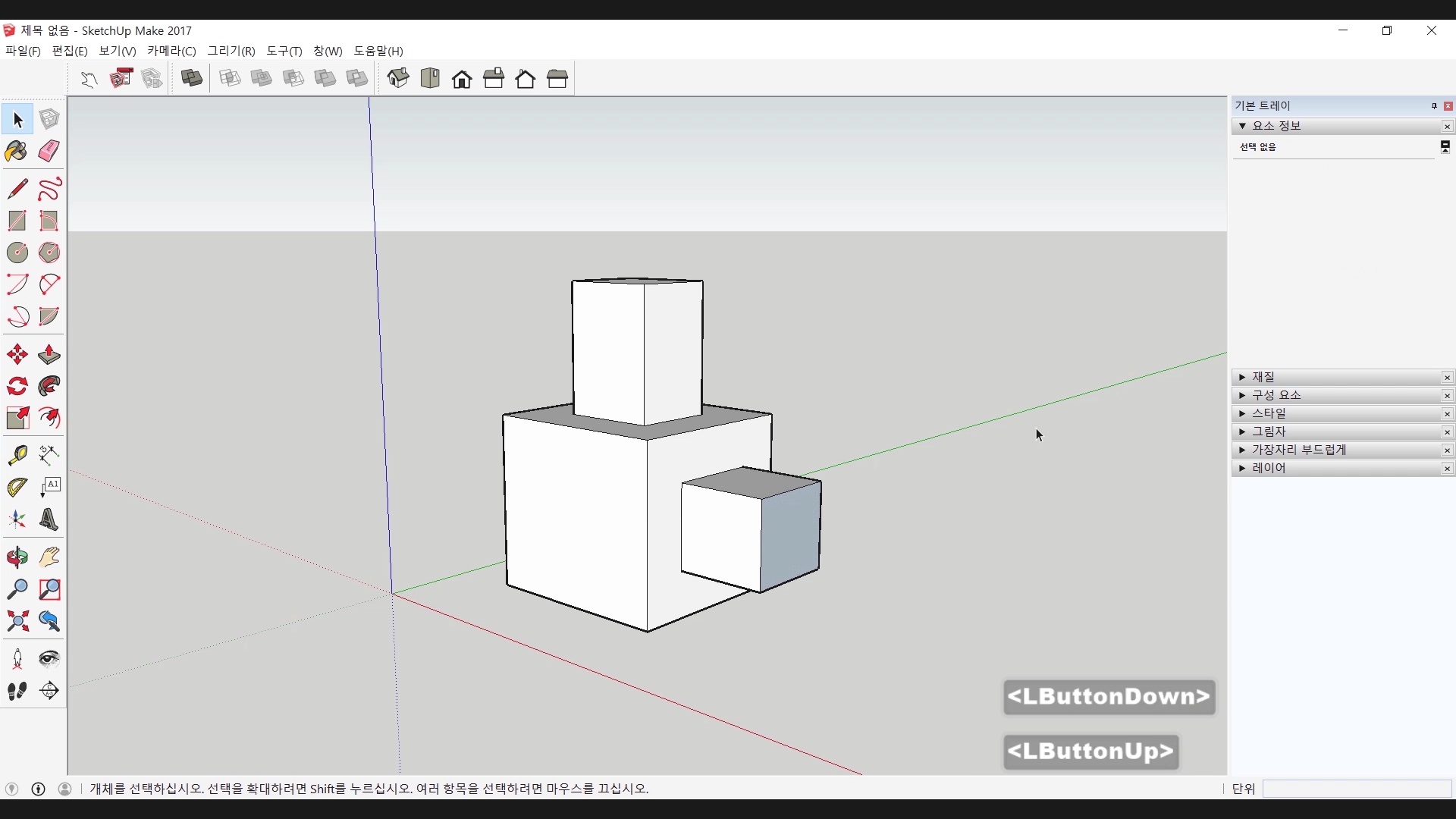Close the 레이어 panel

coord(1447,469)
